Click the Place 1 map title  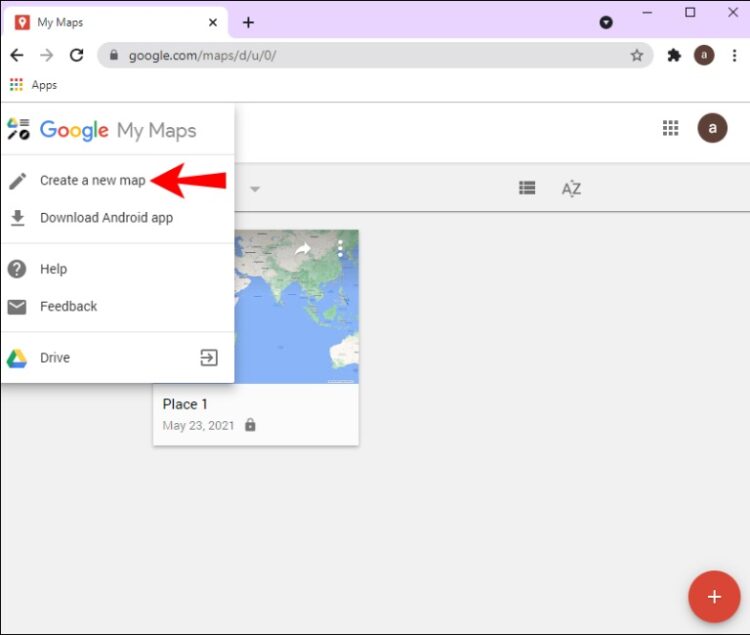(185, 404)
